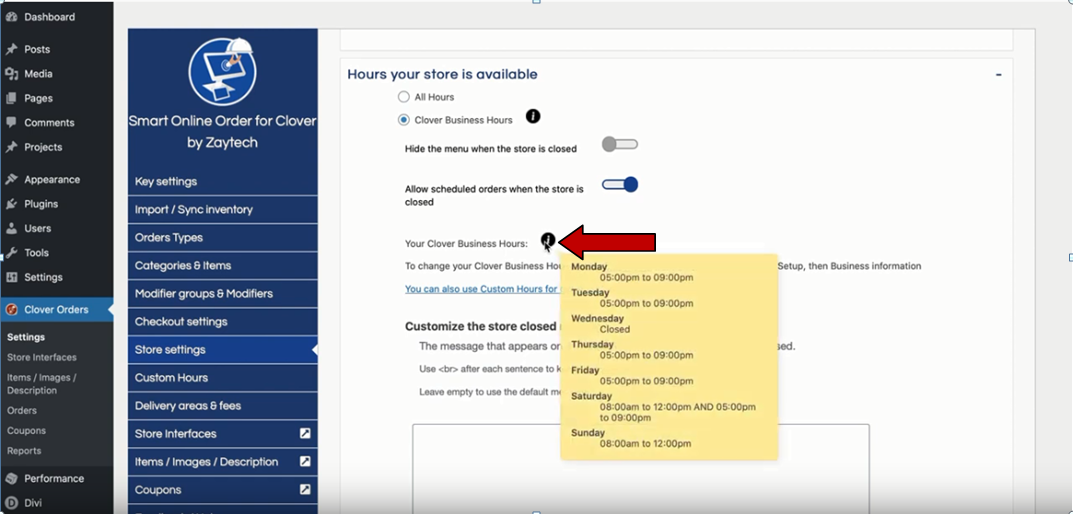Screen dimensions: 1073x514
Task: Click the Performance cube icon
Action: click(11, 478)
